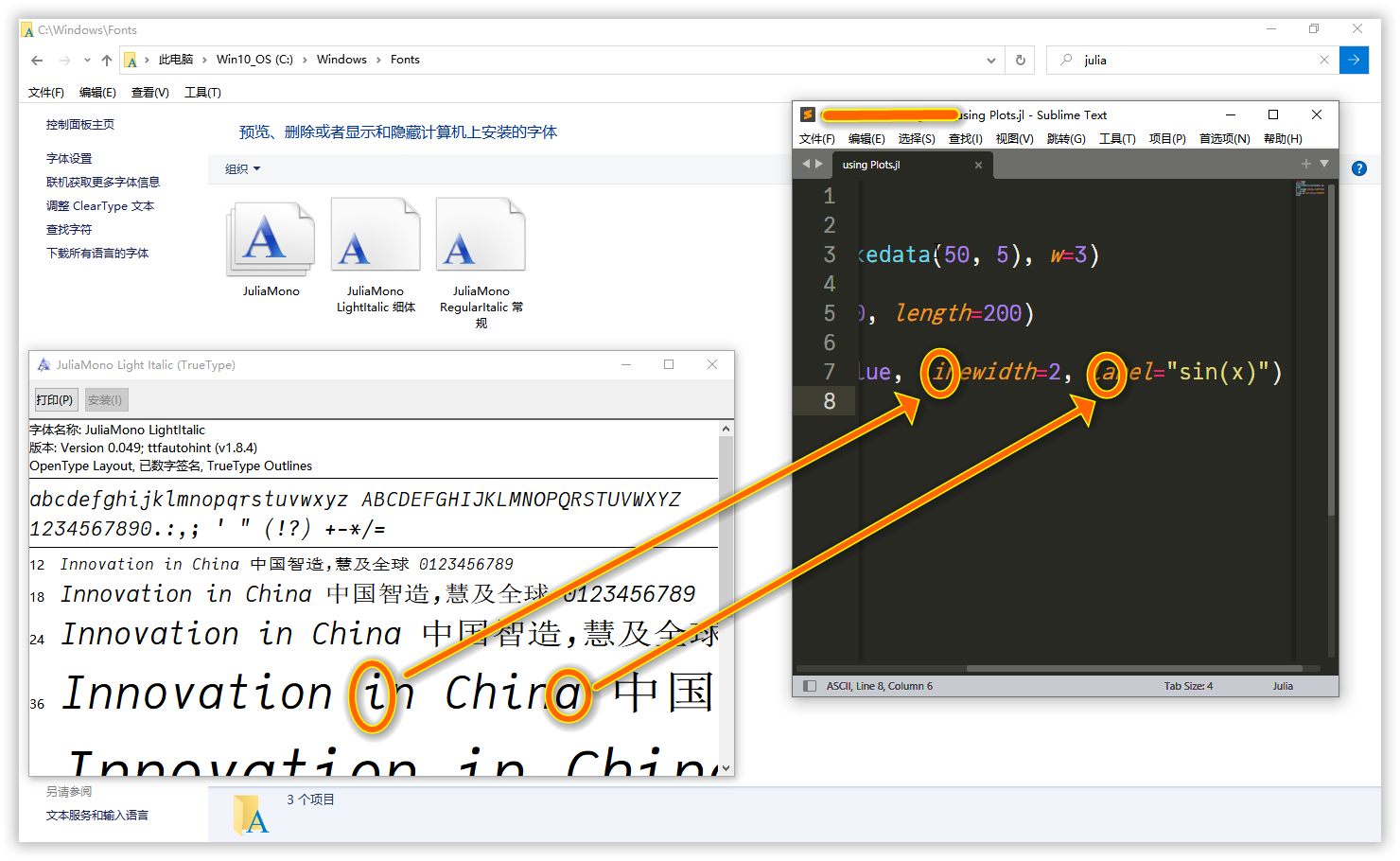Change the Julia syntax in the status bar
The image size is (1400, 861).
1283,686
